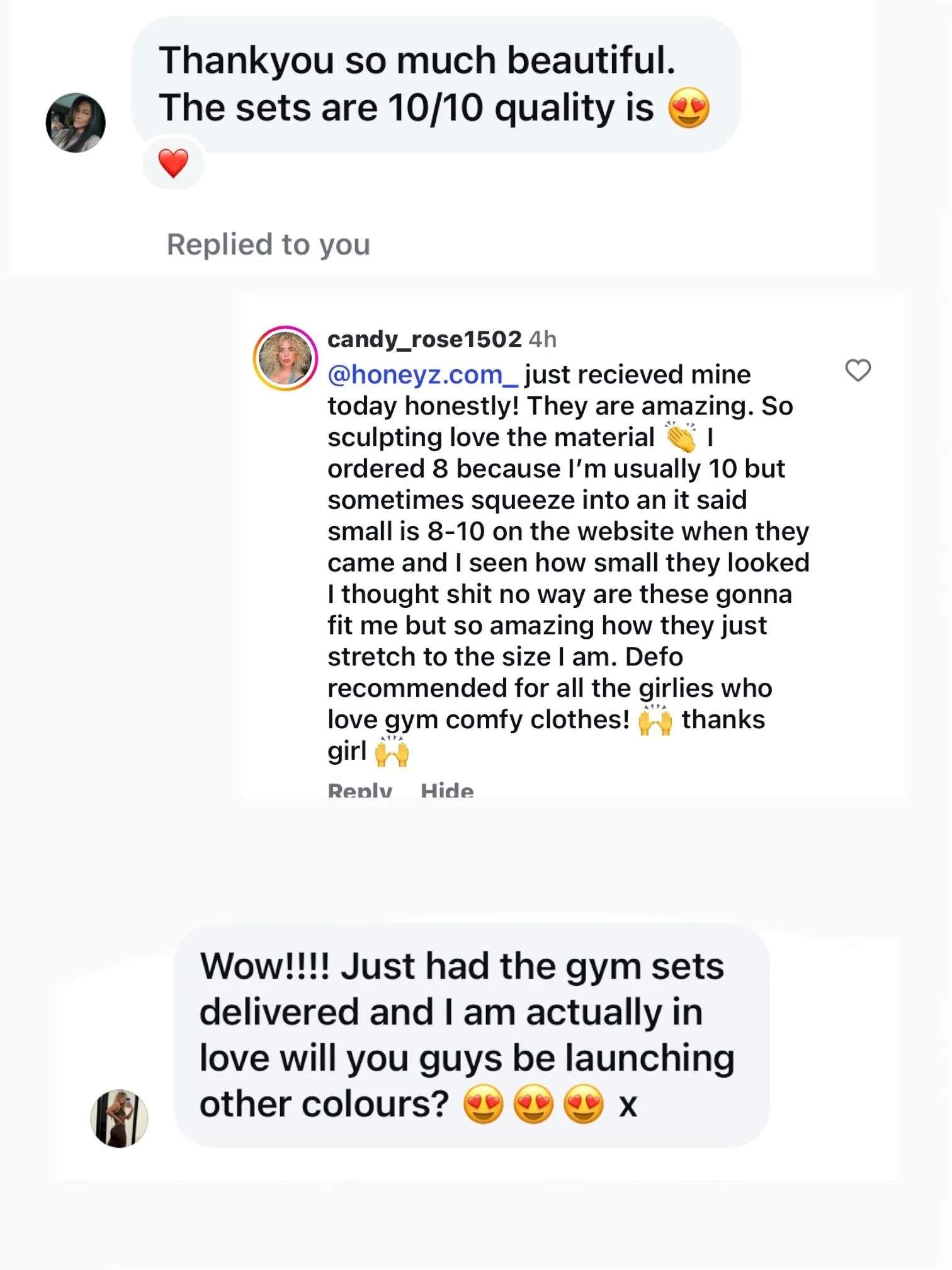Image resolution: width=952 pixels, height=1270 pixels.
Task: Tap the leftmost heart-eyes emoji after "other colours?"
Action: 484,1104
